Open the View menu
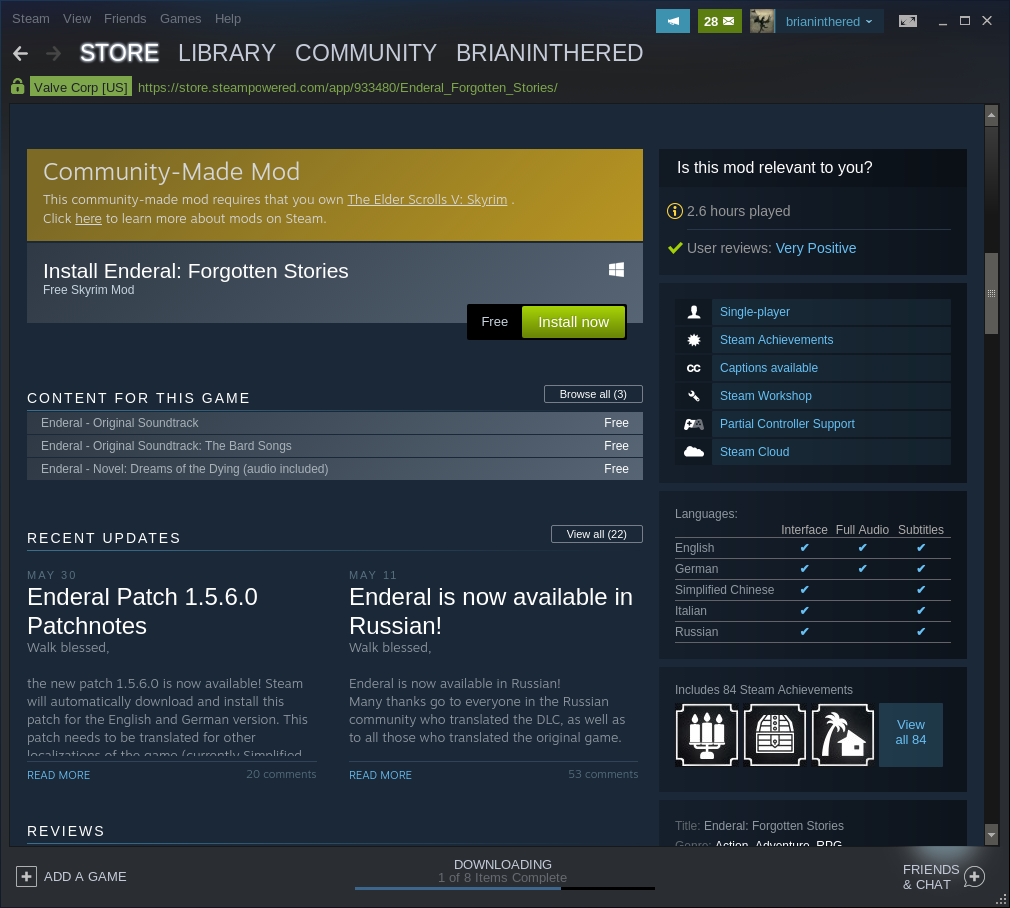This screenshot has height=908, width=1010. [x=77, y=19]
